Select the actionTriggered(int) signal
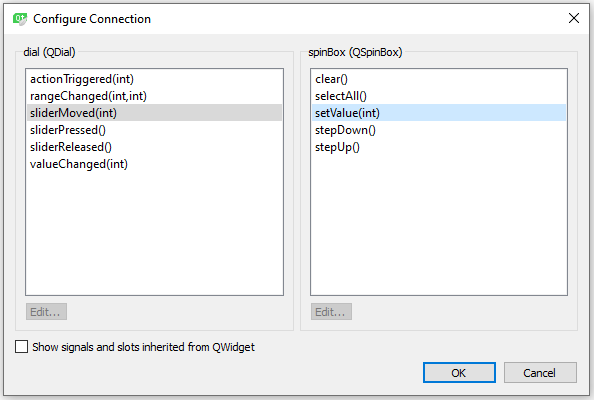Viewport: 594px width, 400px height. pyautogui.click(x=154, y=79)
